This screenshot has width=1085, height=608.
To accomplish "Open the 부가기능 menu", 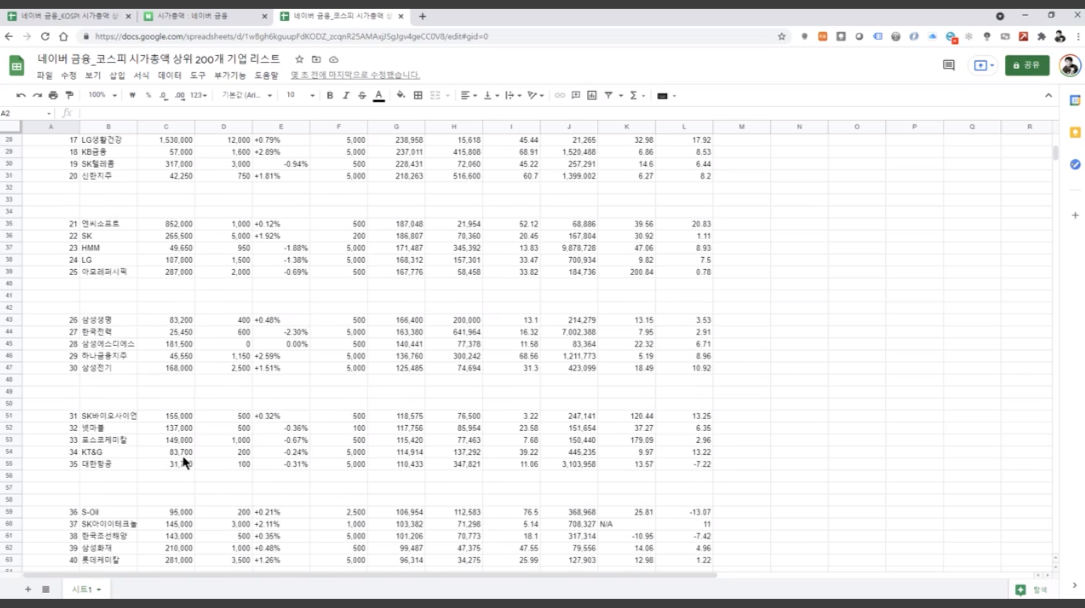I will point(230,75).
